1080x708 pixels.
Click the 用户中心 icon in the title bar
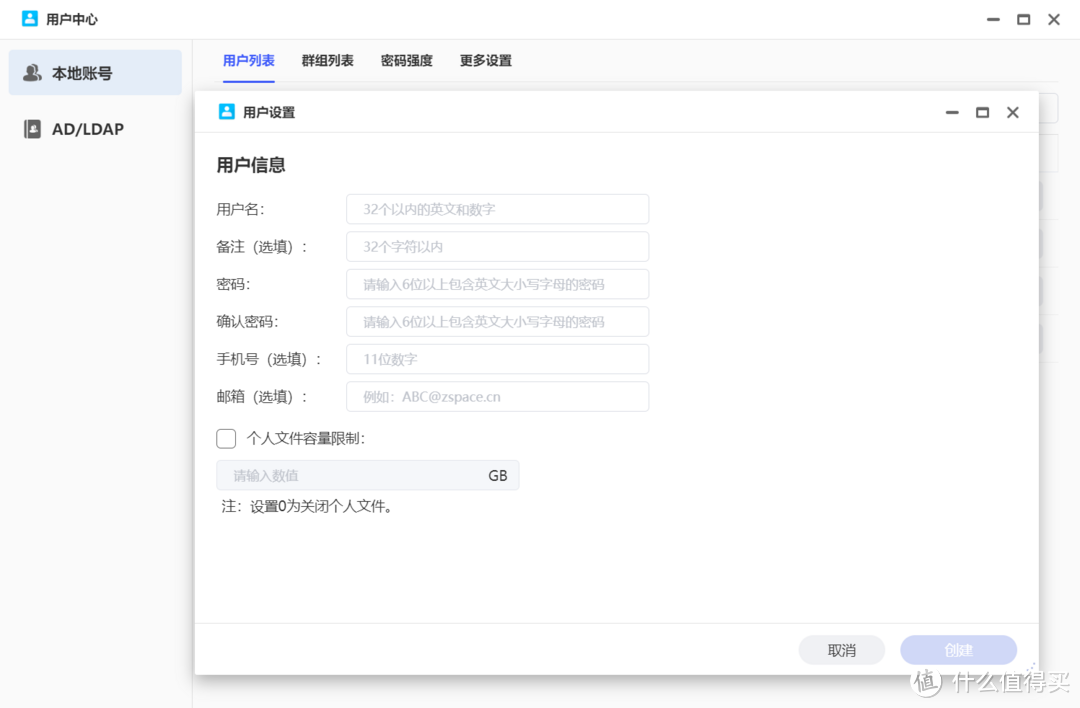pyautogui.click(x=28, y=18)
